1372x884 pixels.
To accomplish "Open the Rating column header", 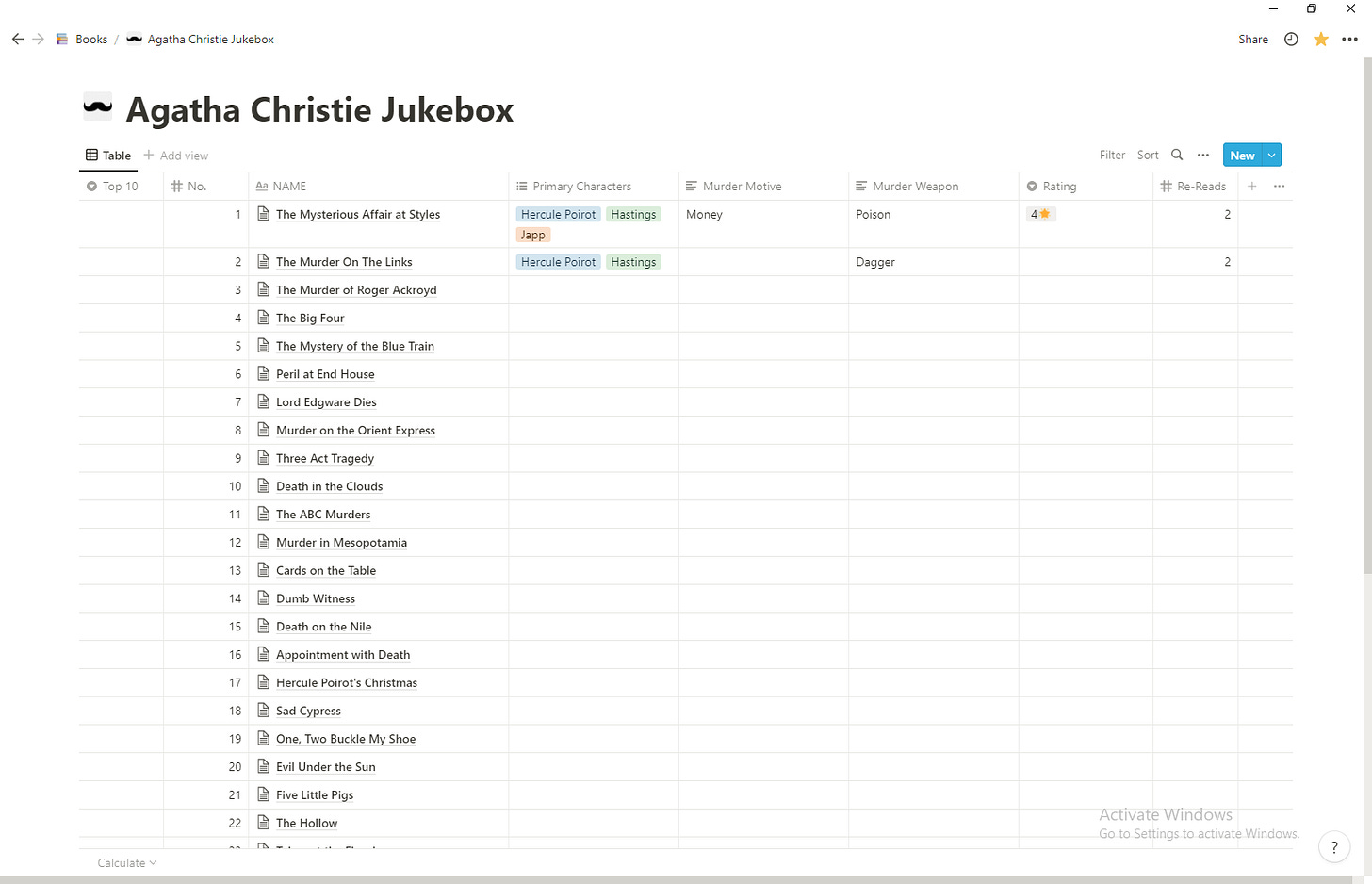I will [x=1086, y=187].
